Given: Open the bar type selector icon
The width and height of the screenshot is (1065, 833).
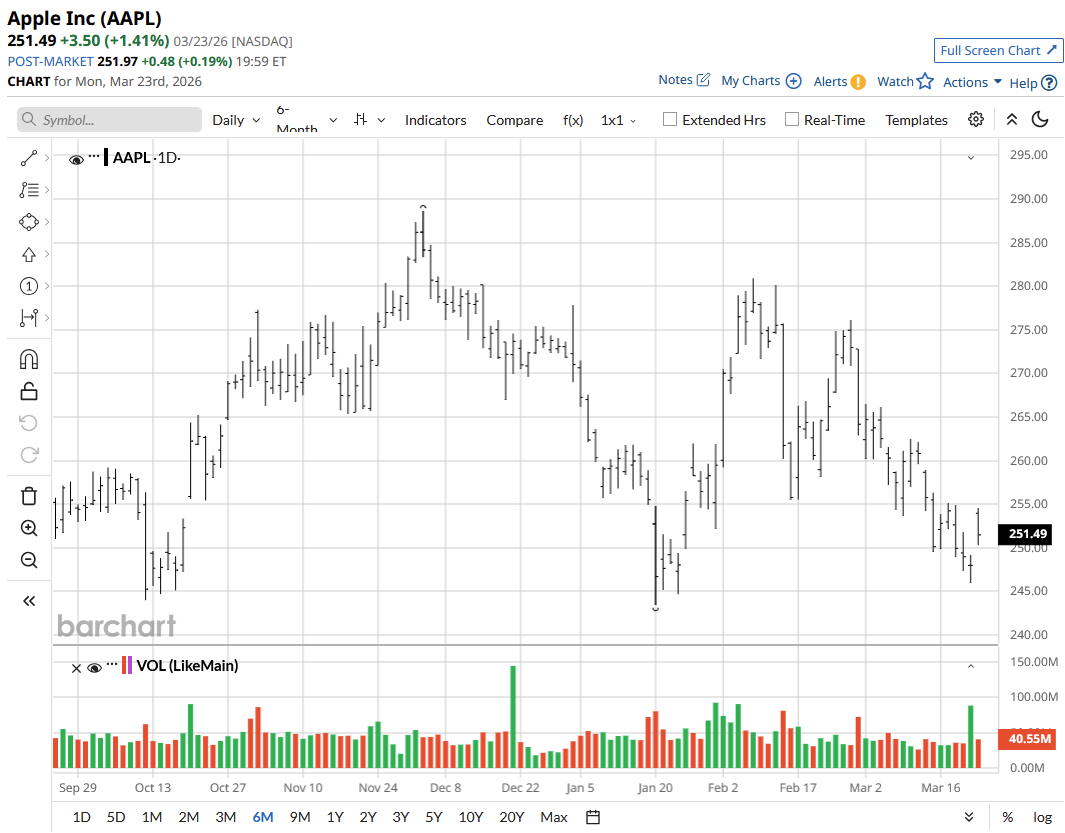Looking at the screenshot, I should click(x=361, y=120).
